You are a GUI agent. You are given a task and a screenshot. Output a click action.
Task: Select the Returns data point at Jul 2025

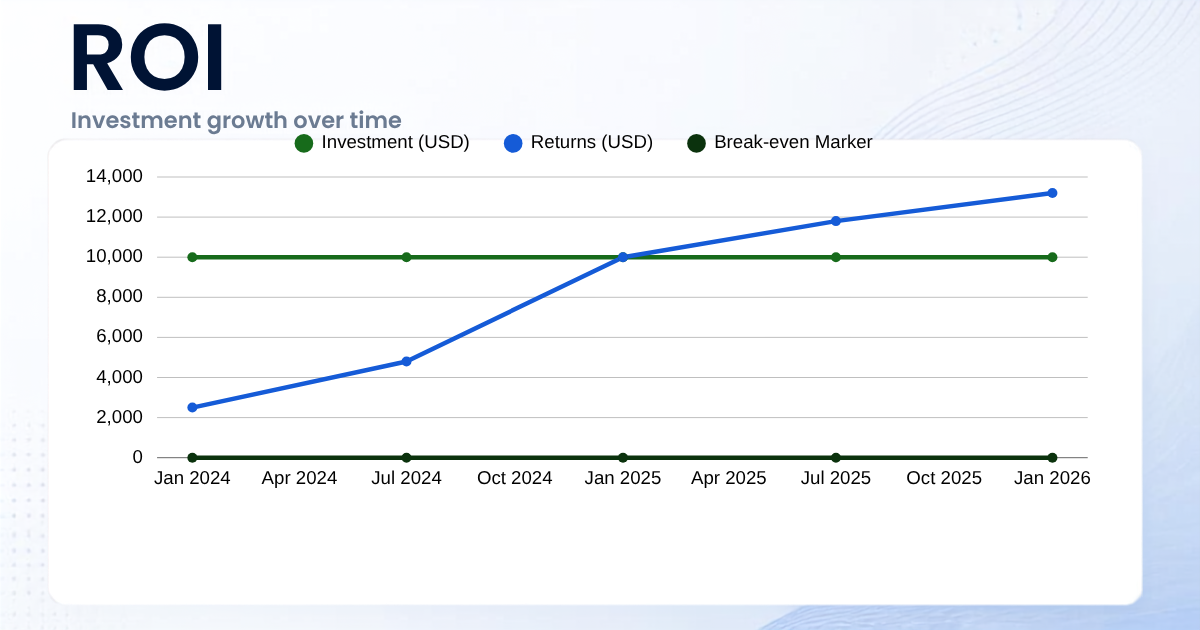click(836, 221)
